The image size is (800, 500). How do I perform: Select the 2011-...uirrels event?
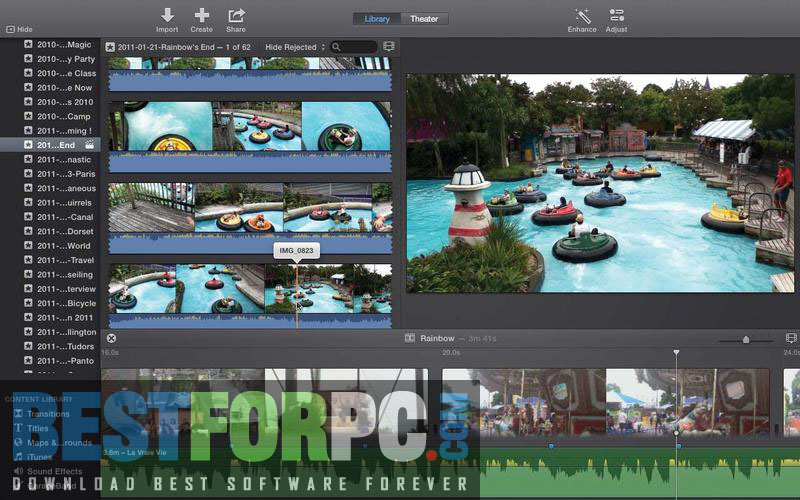(x=64, y=202)
